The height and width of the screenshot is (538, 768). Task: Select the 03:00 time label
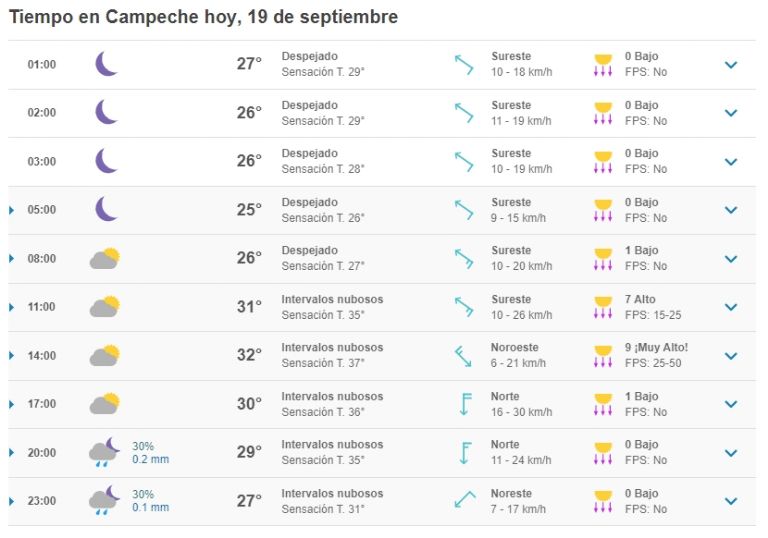tap(42, 161)
